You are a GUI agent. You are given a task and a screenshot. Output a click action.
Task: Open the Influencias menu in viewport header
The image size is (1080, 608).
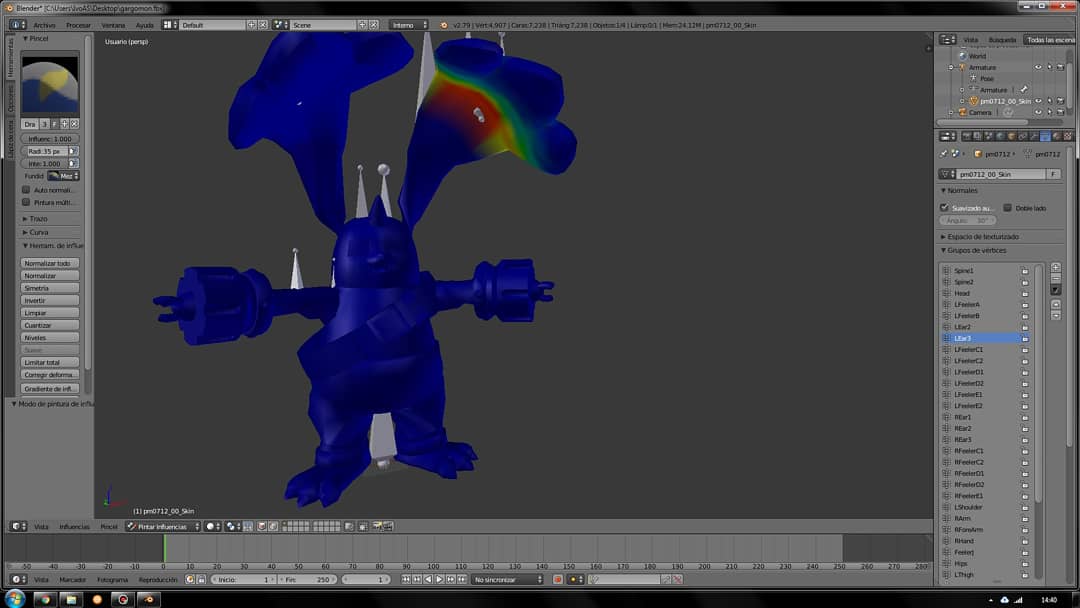pos(74,527)
